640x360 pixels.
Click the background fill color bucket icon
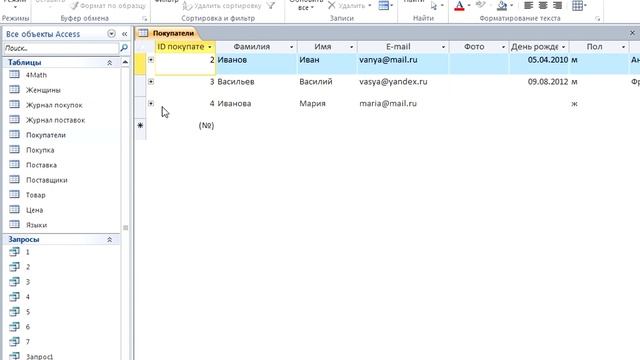[502, 6]
